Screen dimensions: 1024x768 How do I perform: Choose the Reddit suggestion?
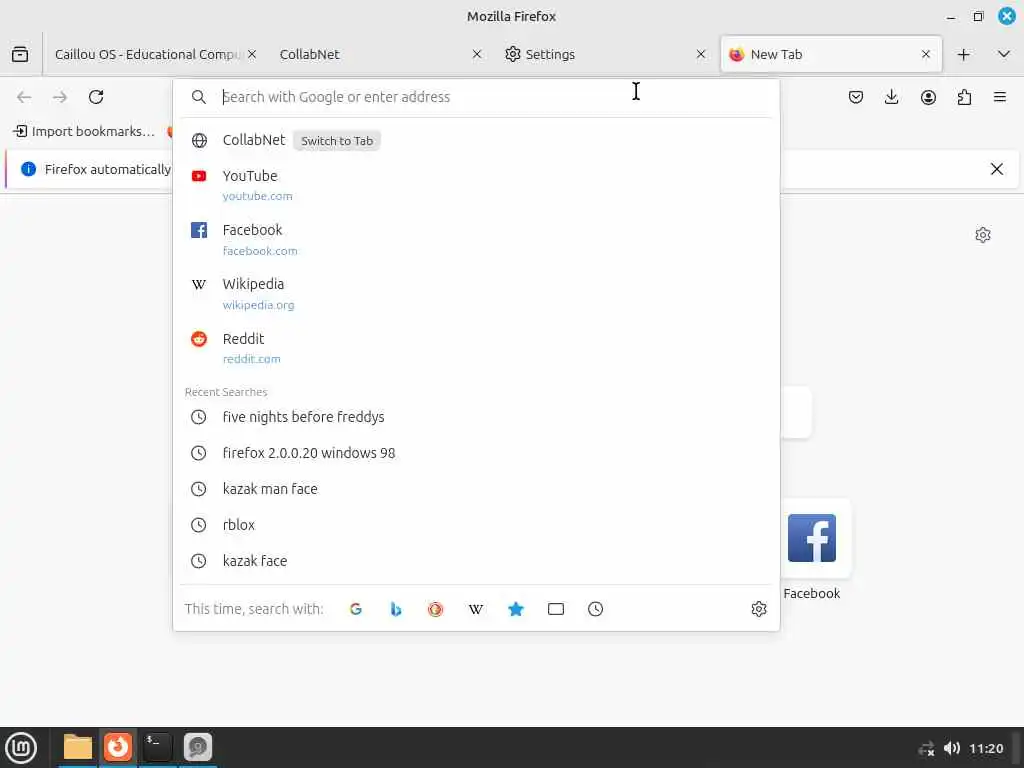(x=476, y=348)
